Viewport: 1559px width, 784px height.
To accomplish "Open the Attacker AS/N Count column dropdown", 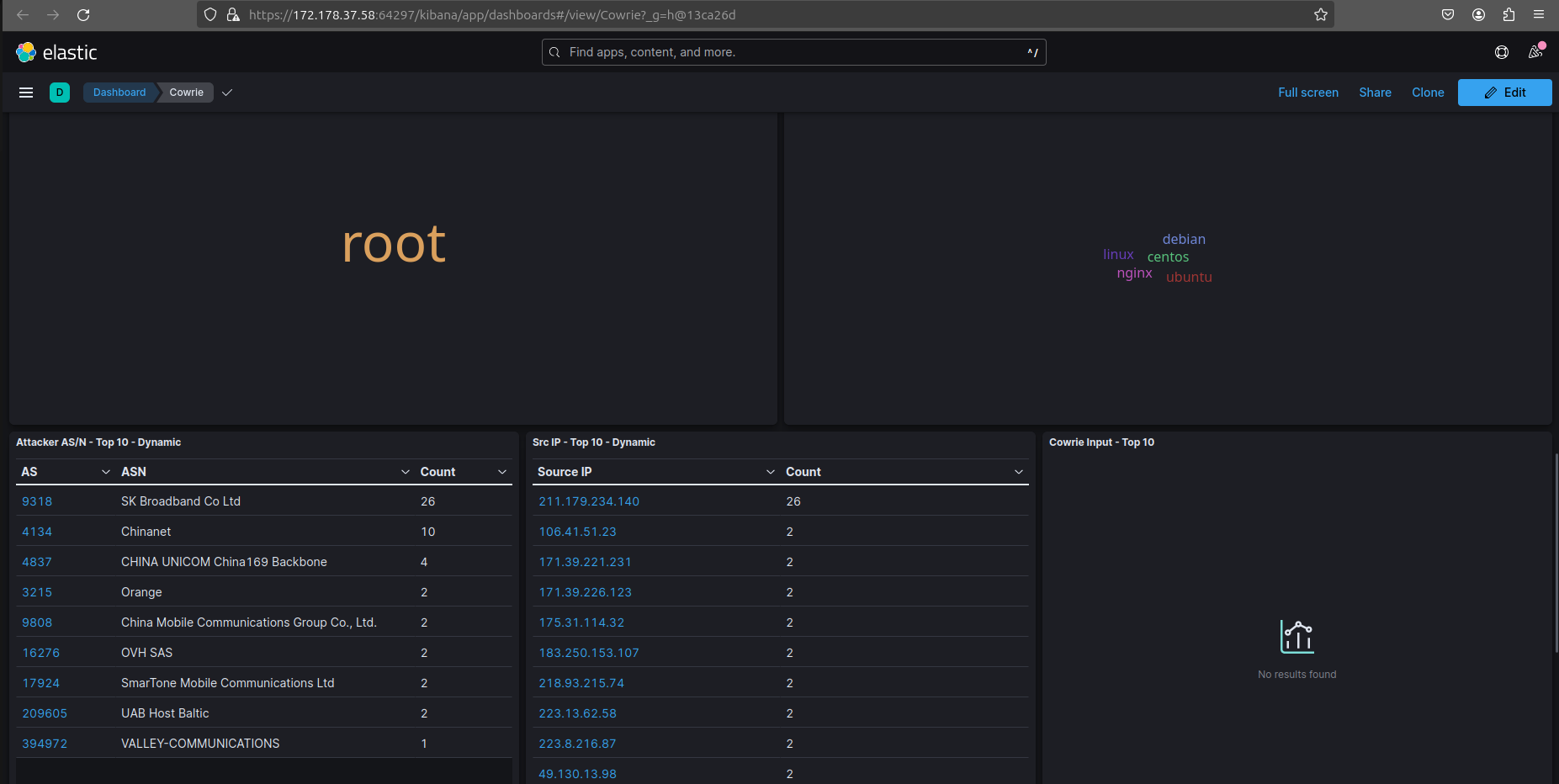I will pos(502,472).
